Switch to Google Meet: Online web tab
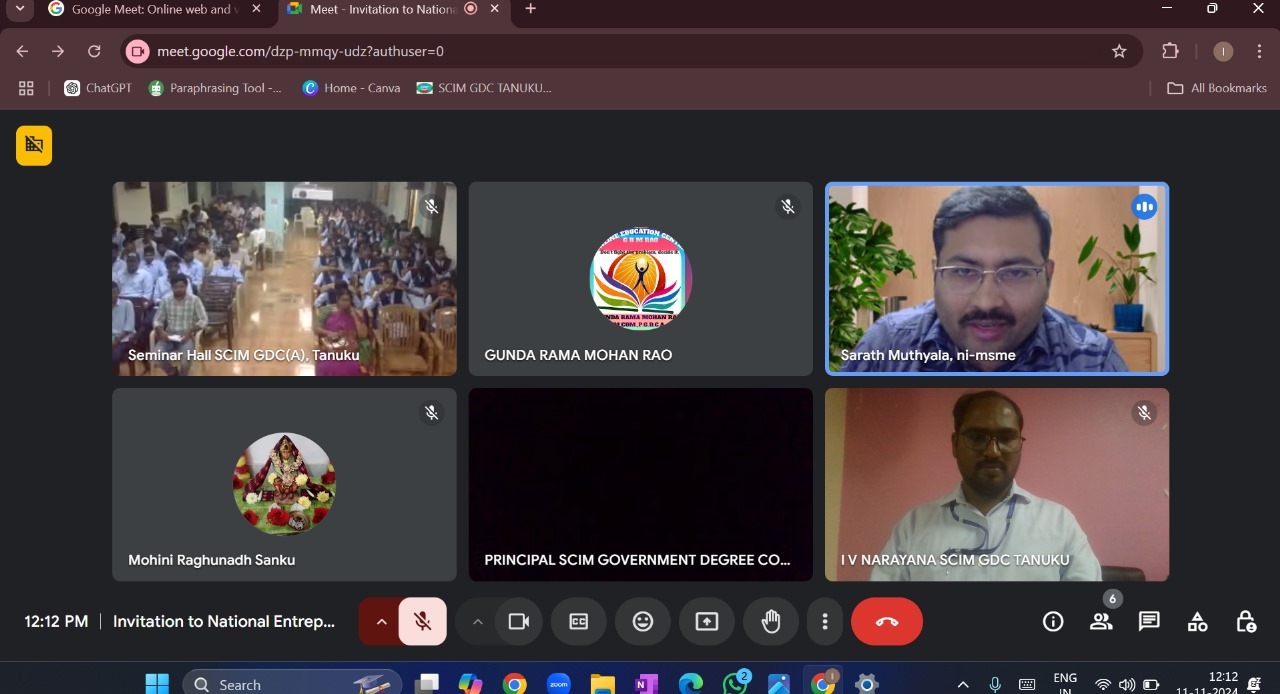Image resolution: width=1280 pixels, height=694 pixels. pyautogui.click(x=150, y=9)
